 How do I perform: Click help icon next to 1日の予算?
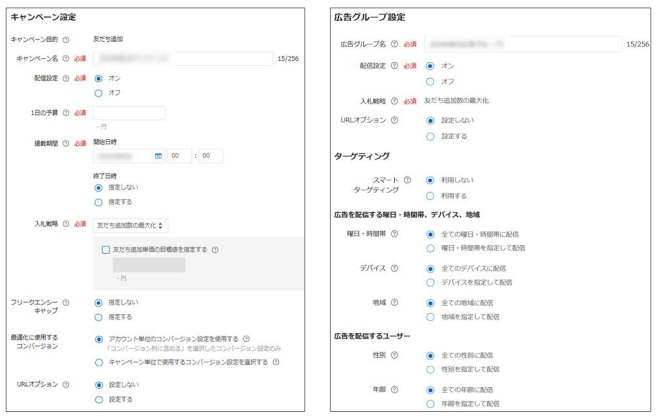coord(66,112)
